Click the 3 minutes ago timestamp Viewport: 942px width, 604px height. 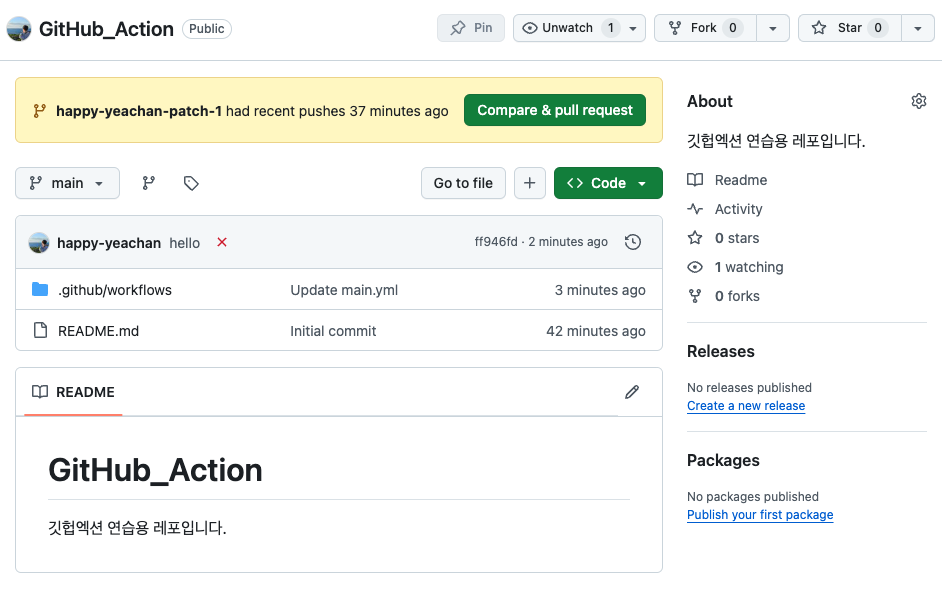click(600, 290)
